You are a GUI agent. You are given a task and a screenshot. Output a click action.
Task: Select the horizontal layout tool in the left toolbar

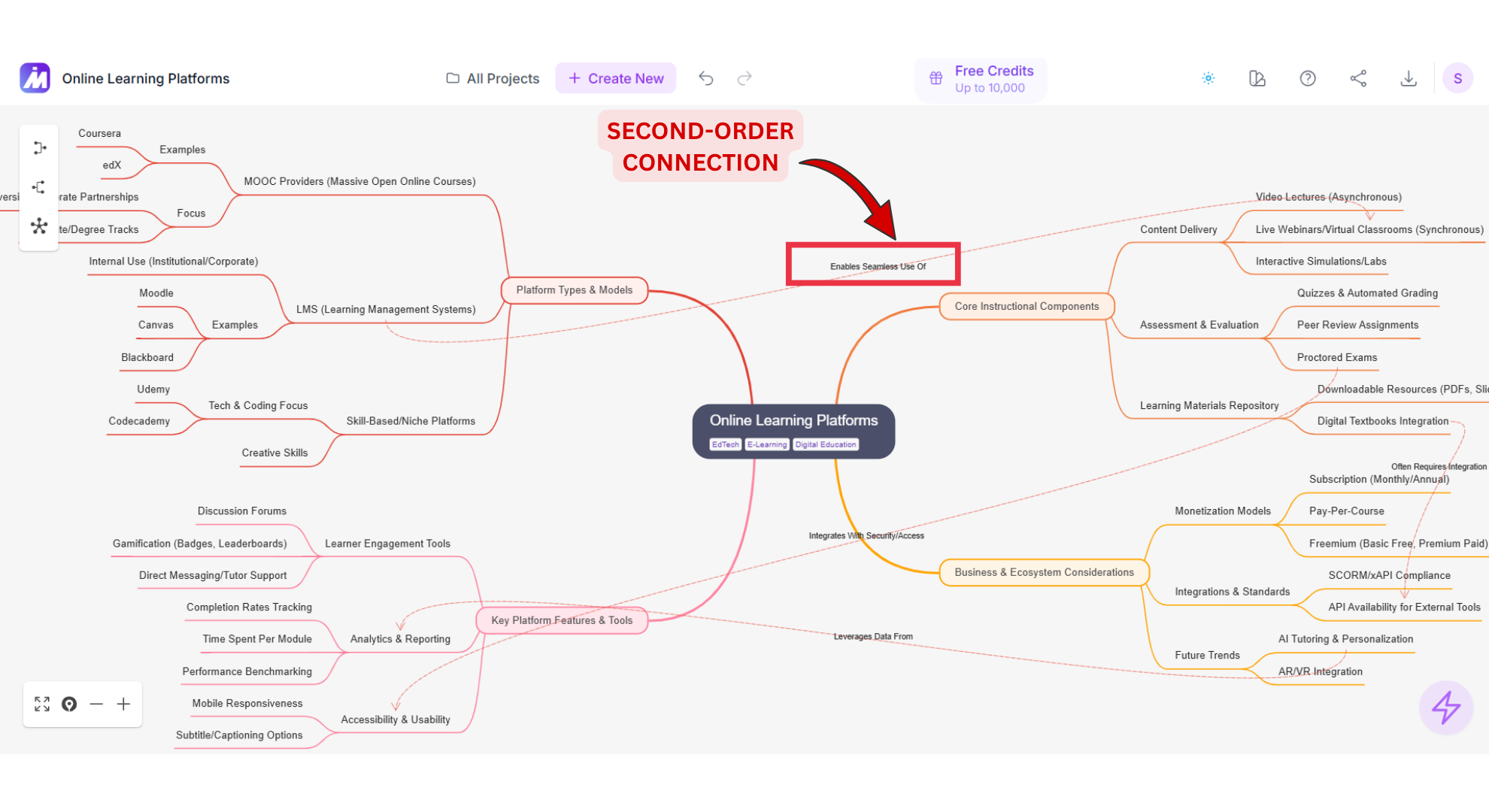(39, 147)
